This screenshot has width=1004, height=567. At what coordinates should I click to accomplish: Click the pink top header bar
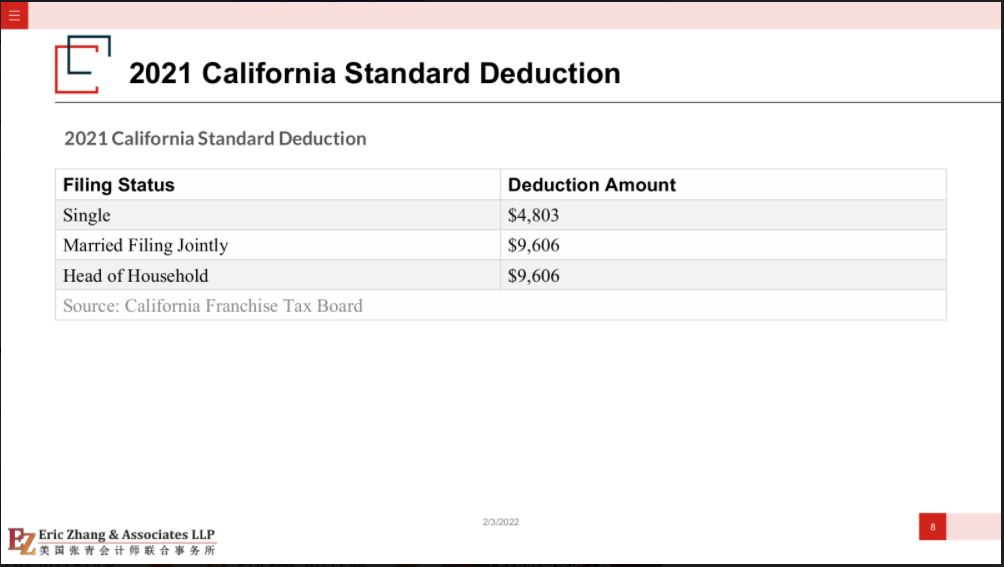(x=515, y=15)
